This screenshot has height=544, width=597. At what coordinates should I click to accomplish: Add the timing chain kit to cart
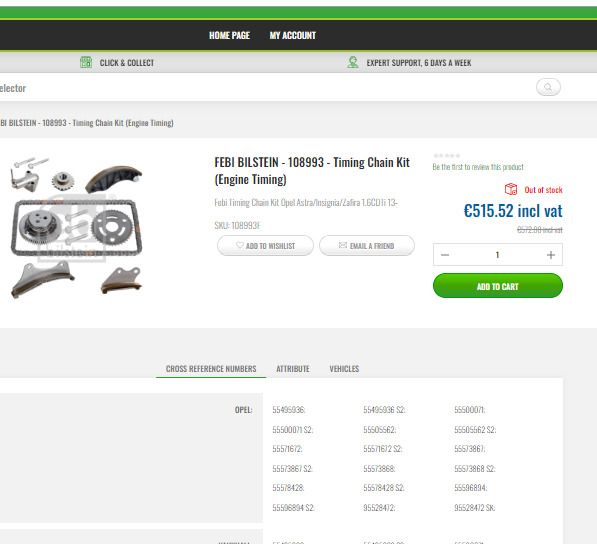click(x=498, y=286)
